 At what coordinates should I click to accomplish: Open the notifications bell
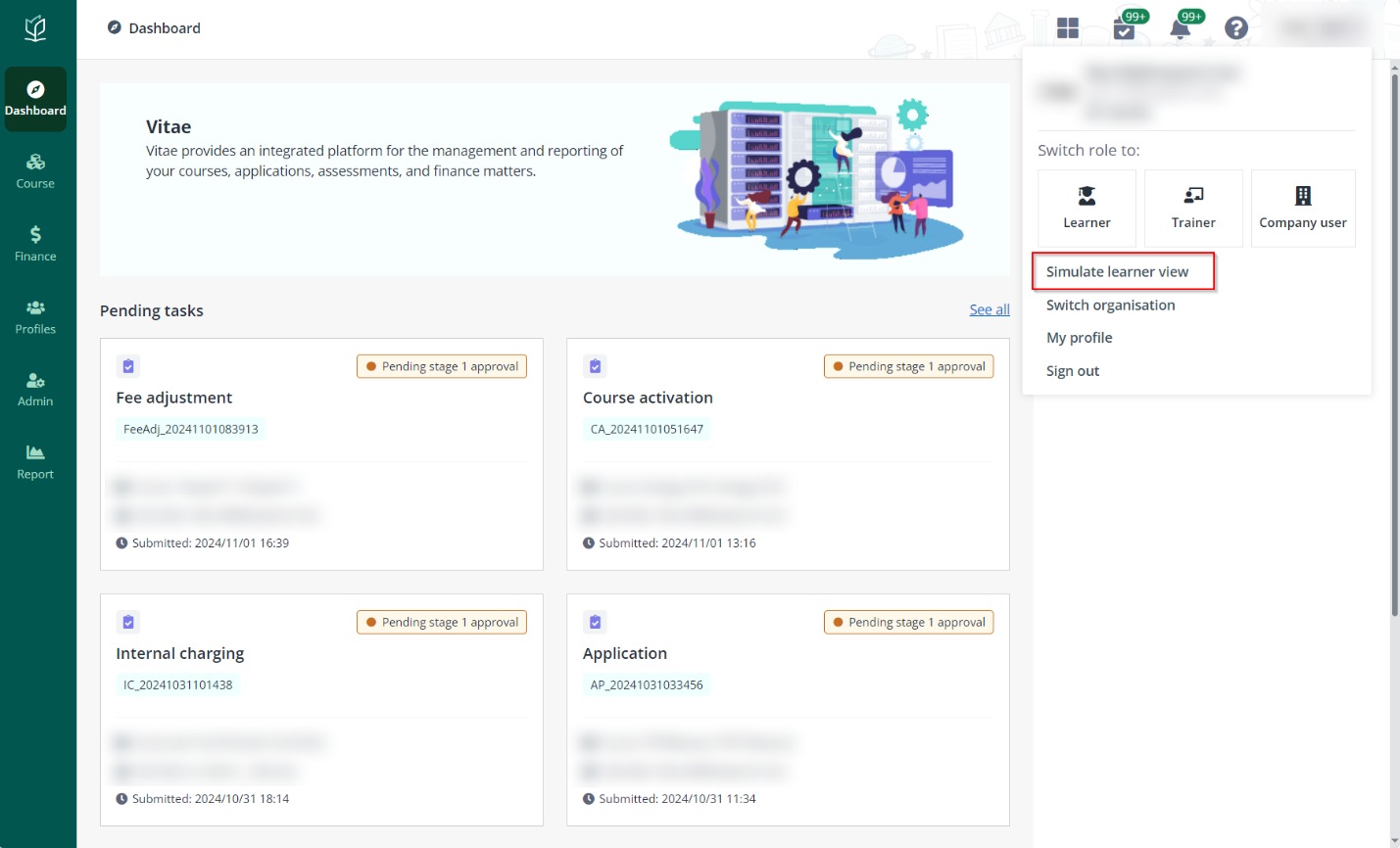tap(1181, 27)
